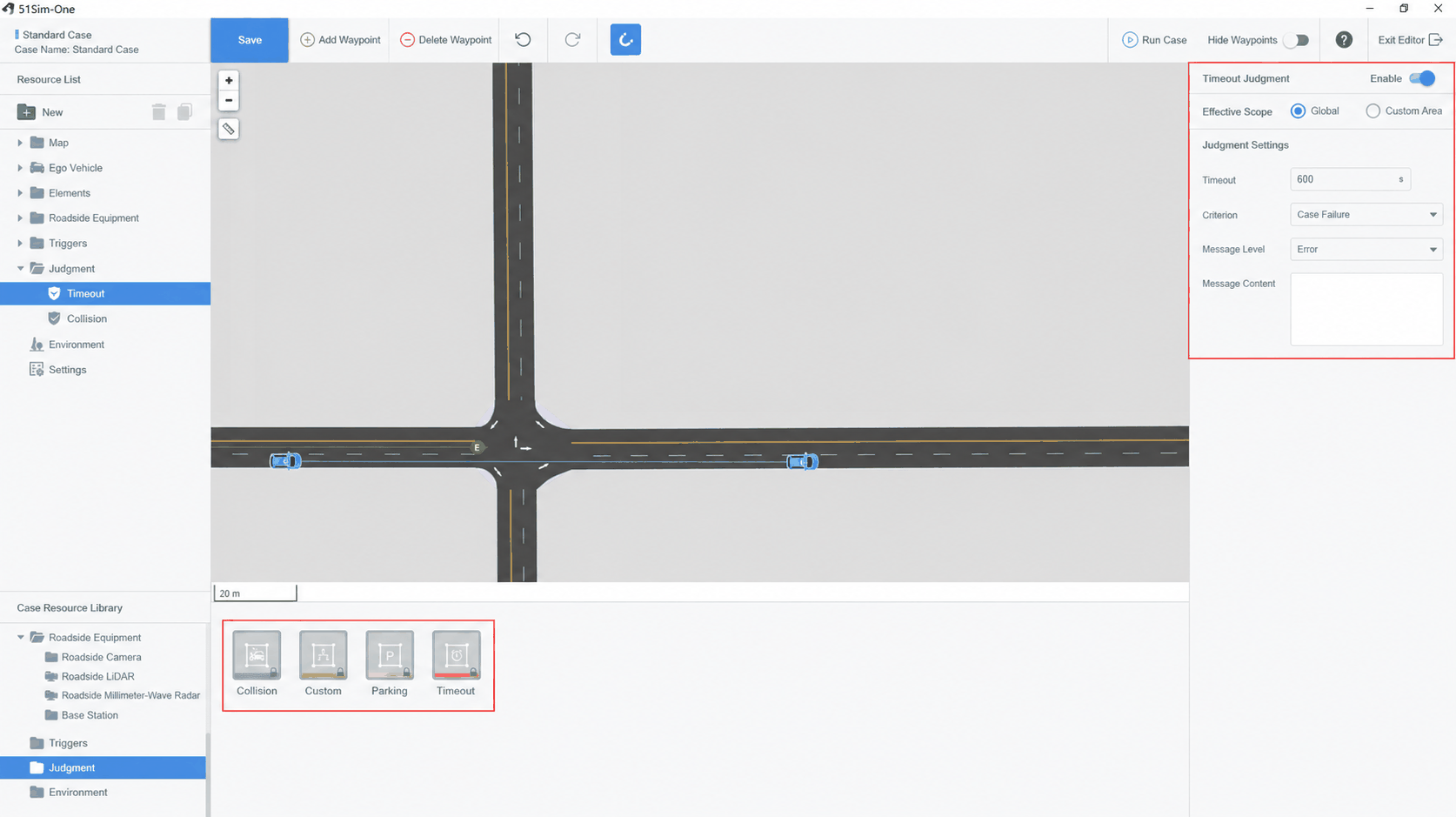Image resolution: width=1456 pixels, height=817 pixels.
Task: Click the Collision shield icon in tree
Action: [54, 318]
